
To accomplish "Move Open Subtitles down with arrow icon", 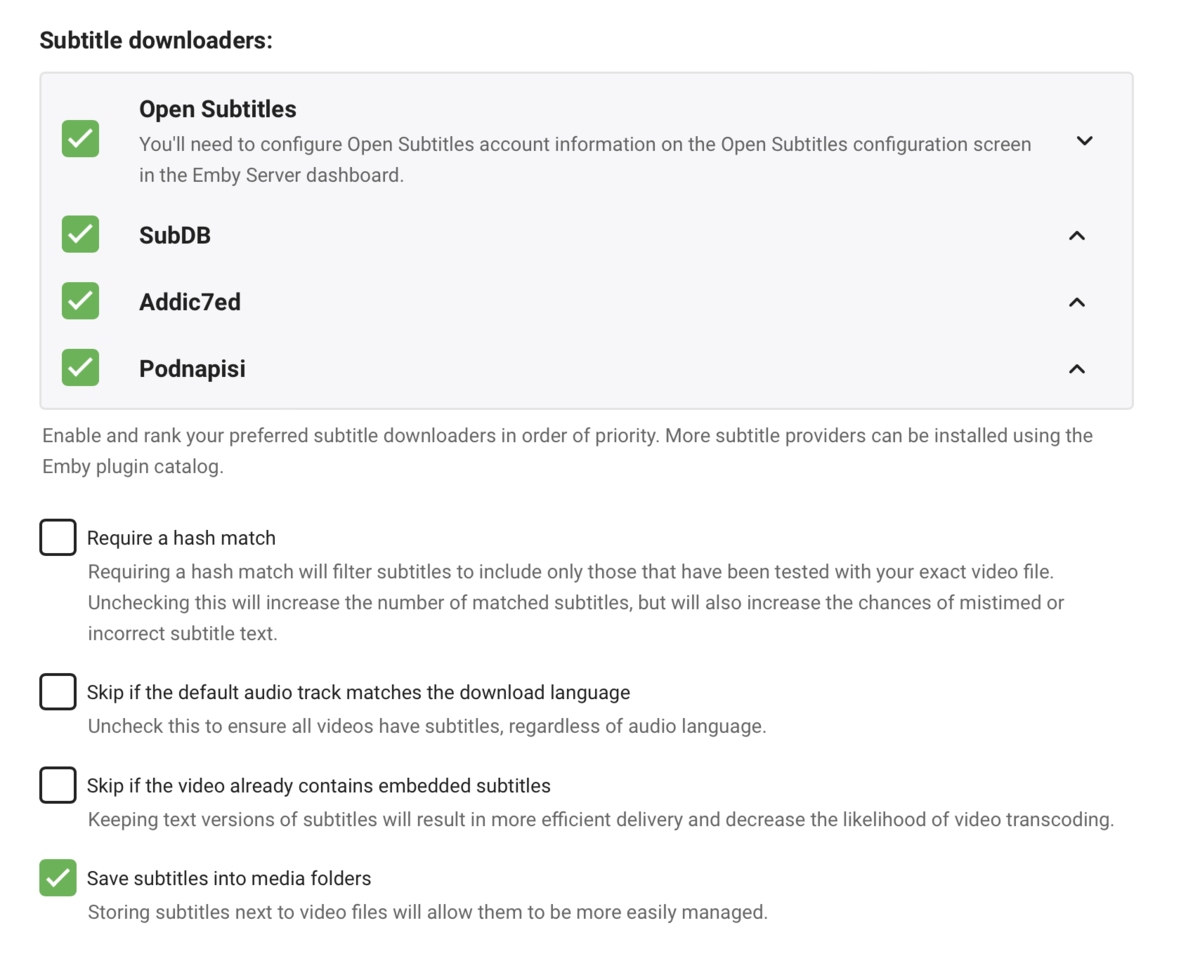I will [x=1084, y=141].
